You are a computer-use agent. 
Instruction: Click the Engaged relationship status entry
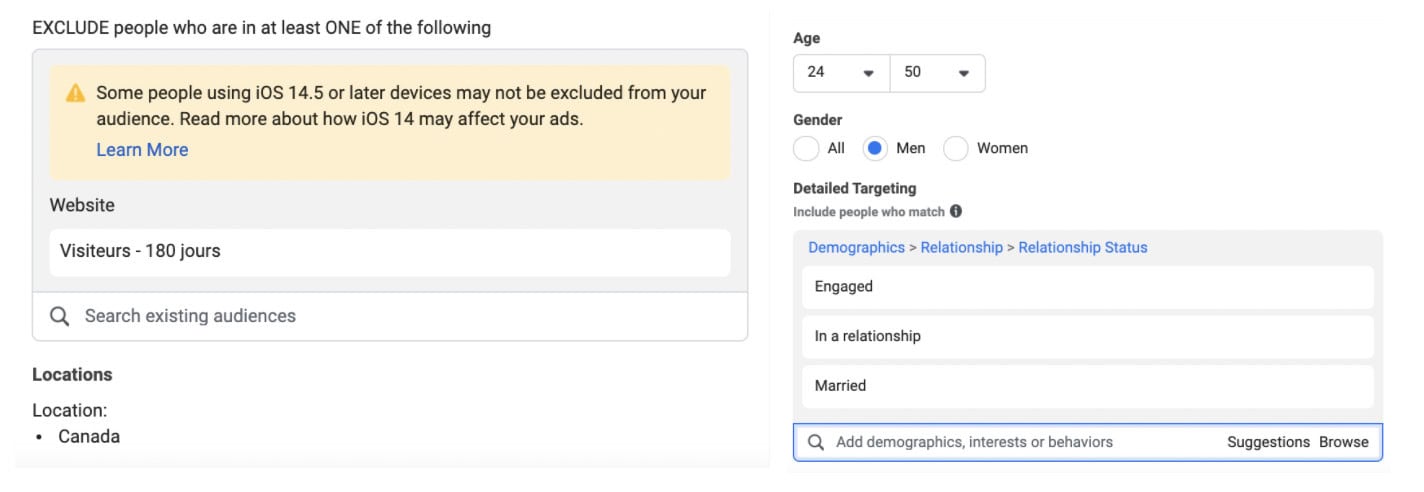(x=1087, y=287)
